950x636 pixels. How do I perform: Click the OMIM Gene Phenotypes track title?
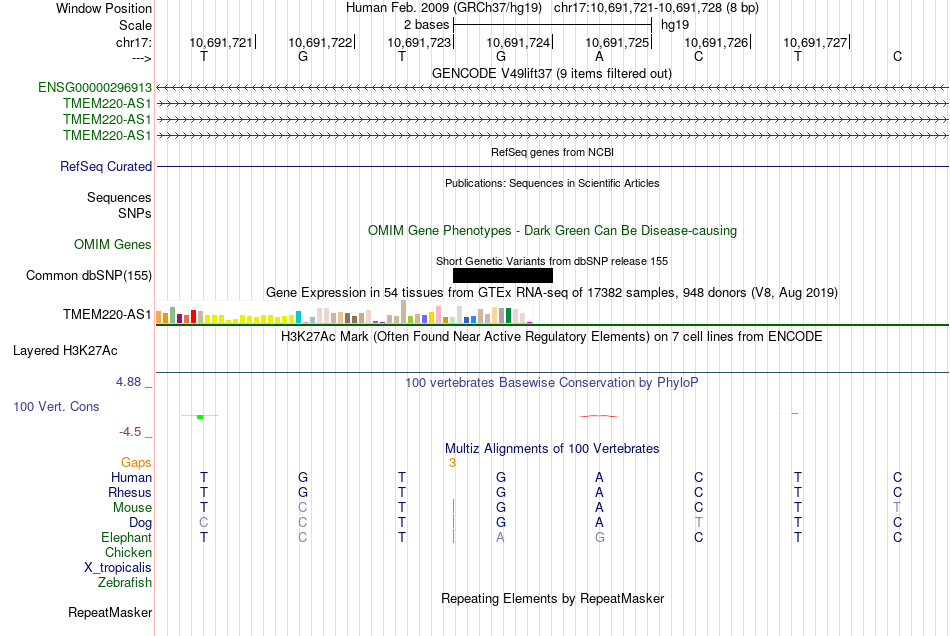click(x=553, y=230)
